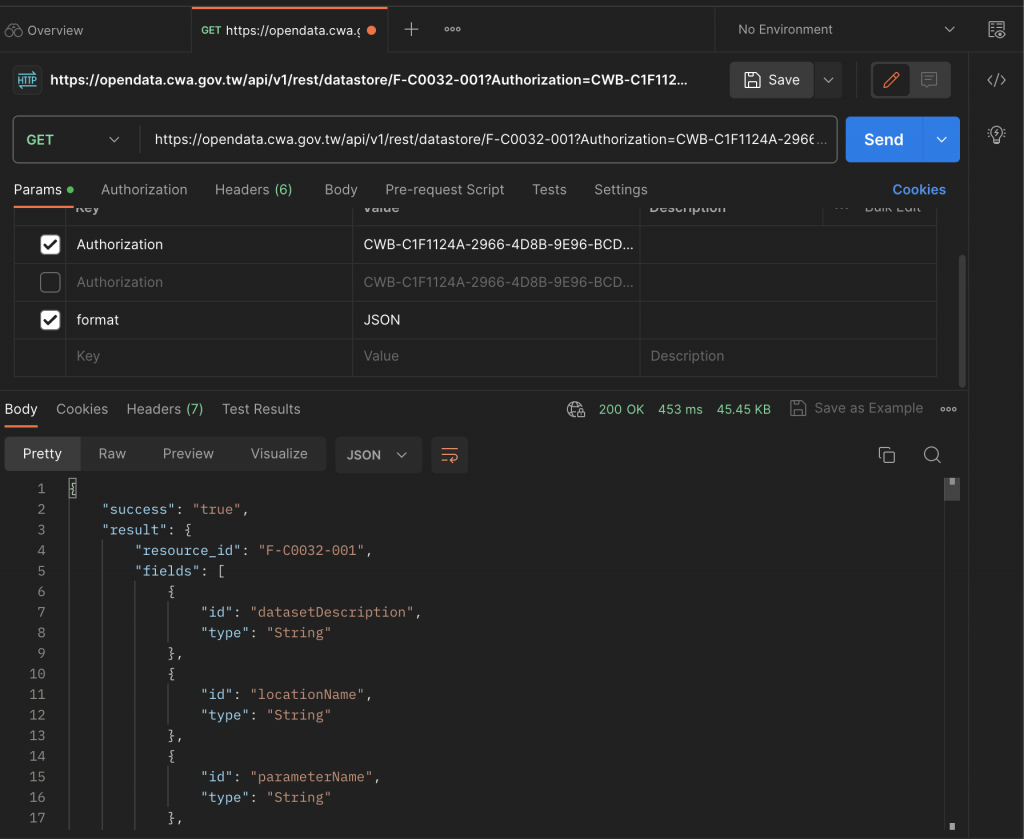Open the request Headers (6) tab

(x=253, y=189)
